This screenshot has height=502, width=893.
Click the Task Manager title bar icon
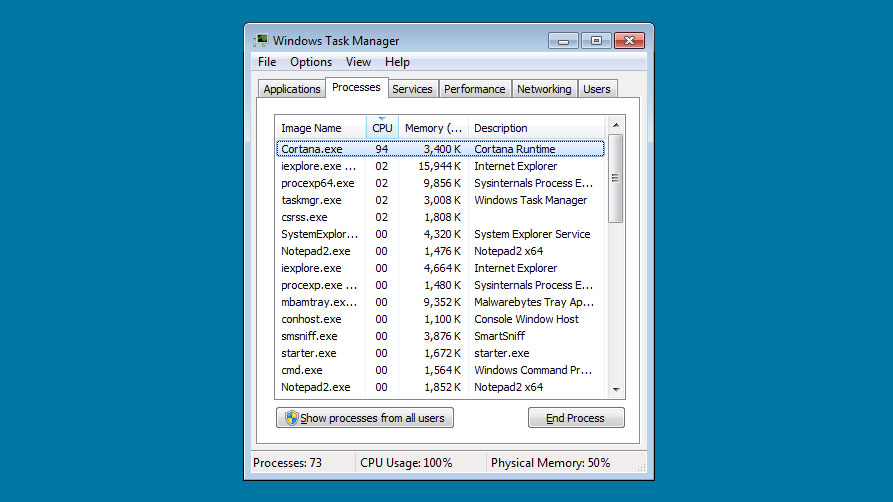pos(261,40)
